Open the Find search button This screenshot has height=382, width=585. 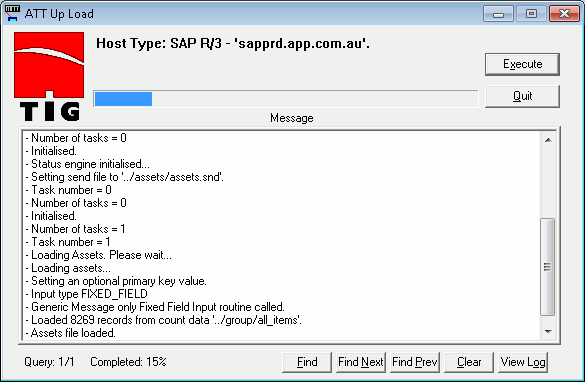(x=307, y=362)
